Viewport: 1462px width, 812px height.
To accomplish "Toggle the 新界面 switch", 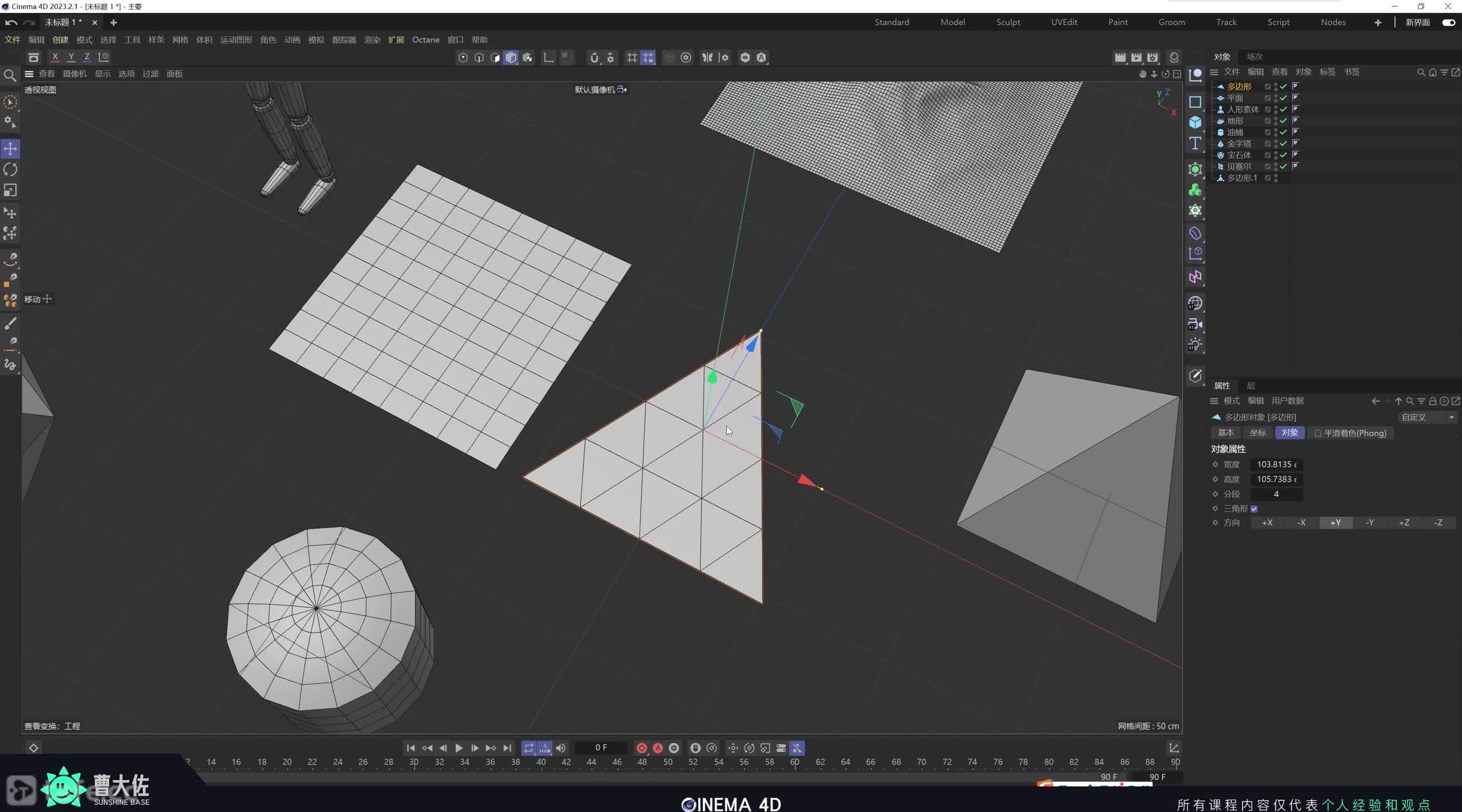I will click(x=1448, y=22).
